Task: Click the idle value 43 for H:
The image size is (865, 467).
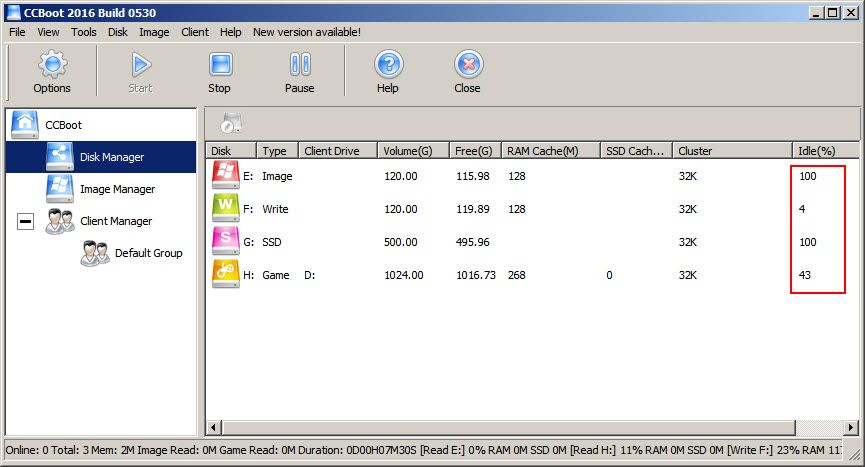Action: 805,275
